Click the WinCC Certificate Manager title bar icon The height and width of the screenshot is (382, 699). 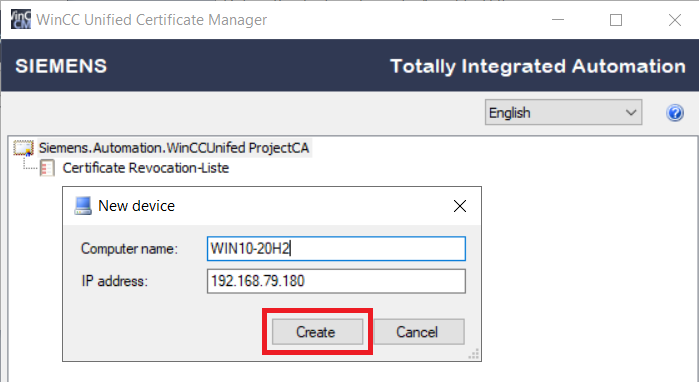(x=21, y=20)
